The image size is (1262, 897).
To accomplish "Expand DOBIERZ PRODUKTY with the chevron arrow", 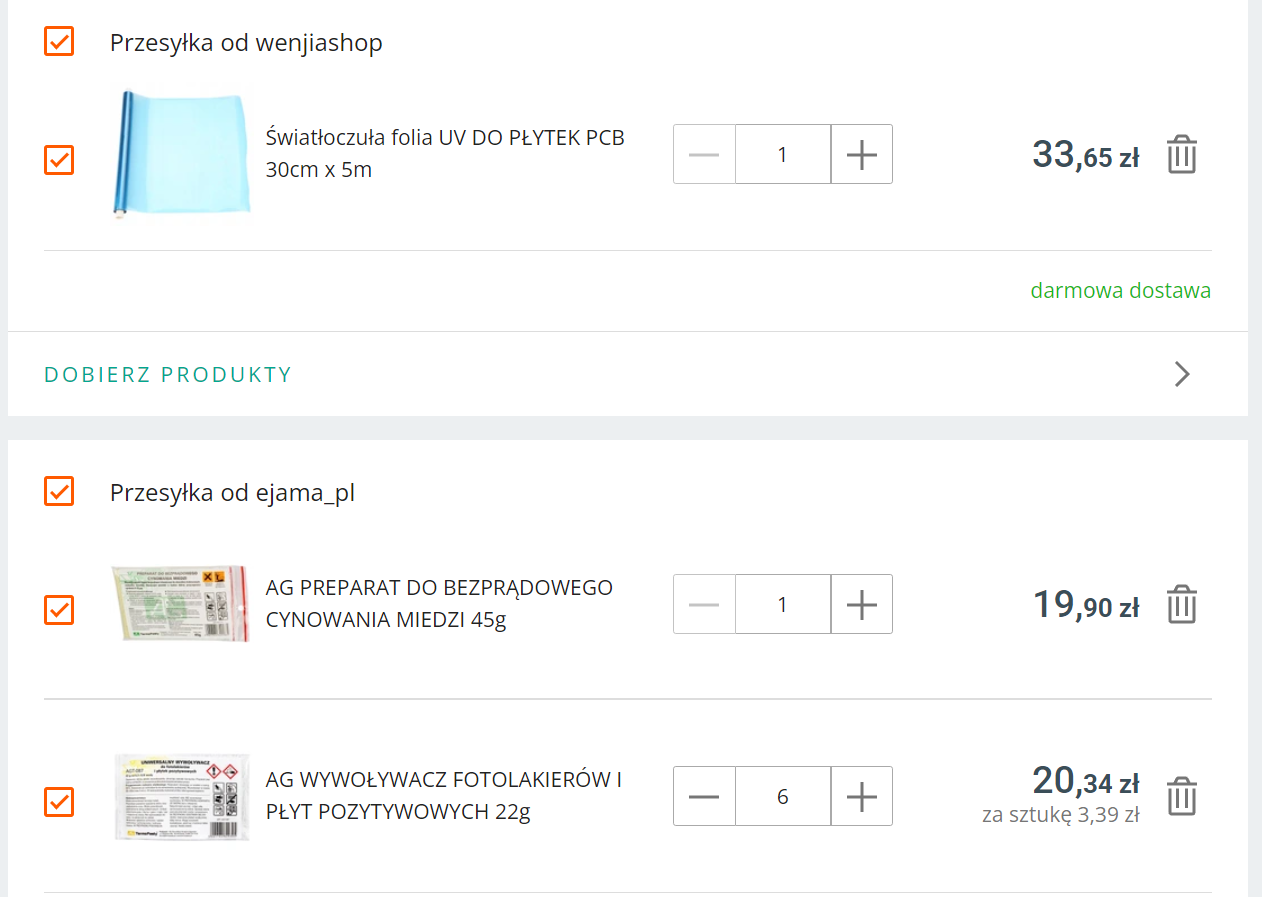I will coord(1181,374).
